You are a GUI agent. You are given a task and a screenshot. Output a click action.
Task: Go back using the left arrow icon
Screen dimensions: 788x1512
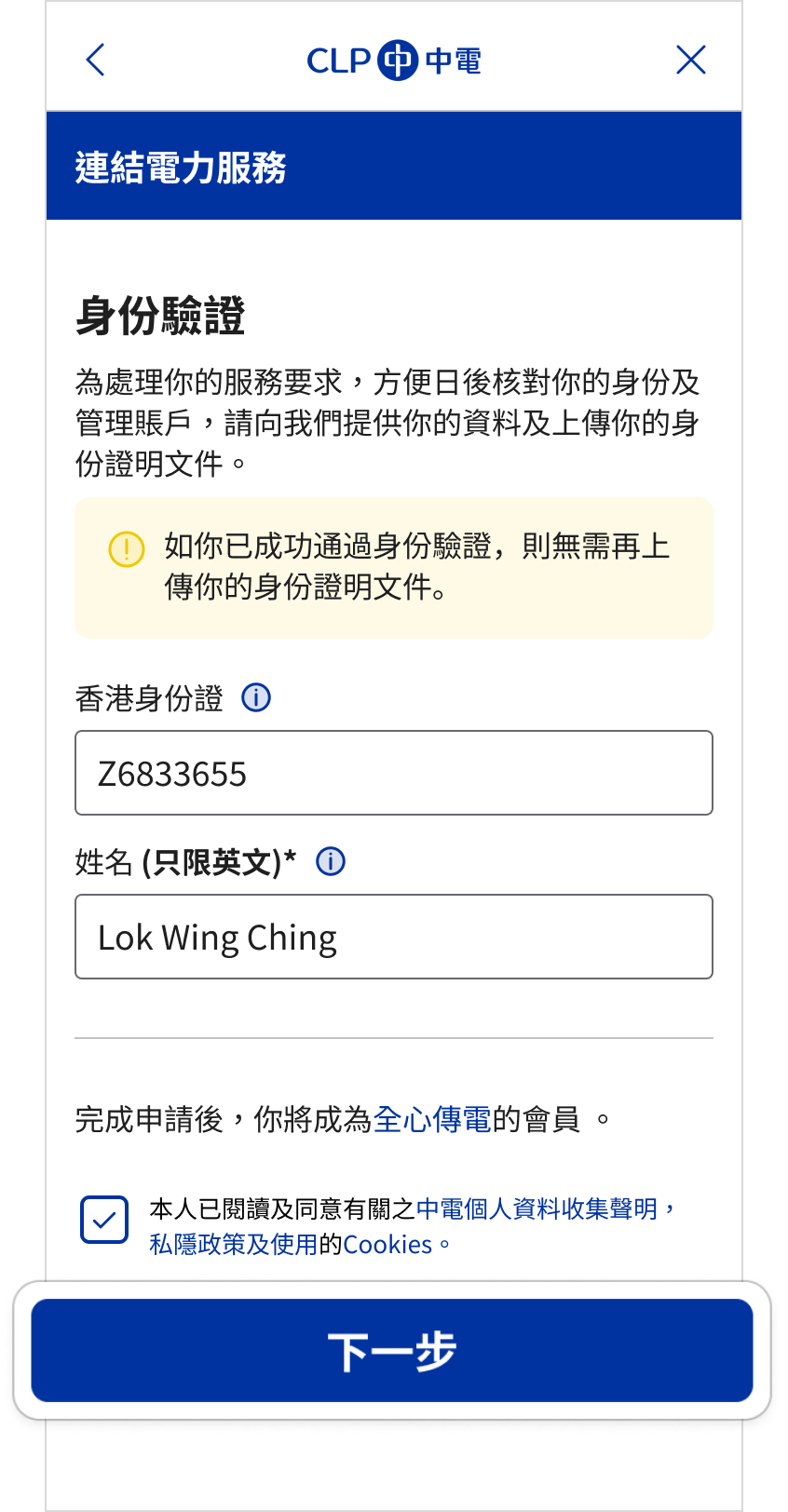click(96, 61)
